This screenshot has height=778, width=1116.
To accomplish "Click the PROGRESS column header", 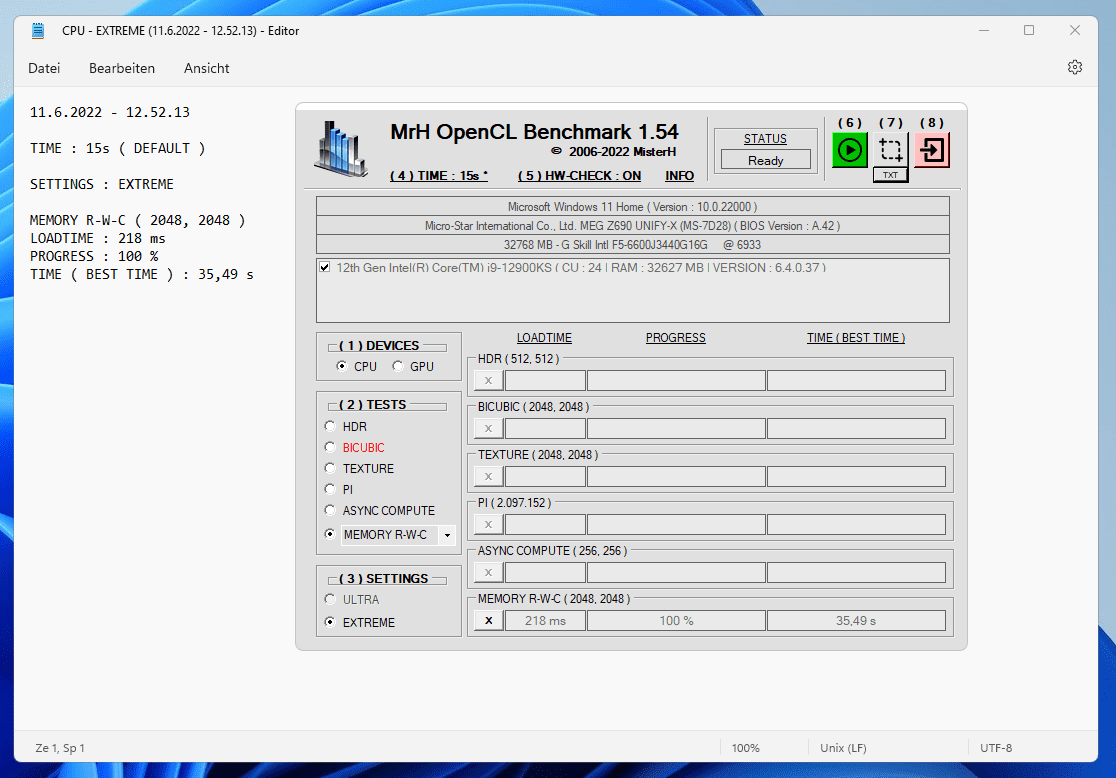I will pos(675,338).
